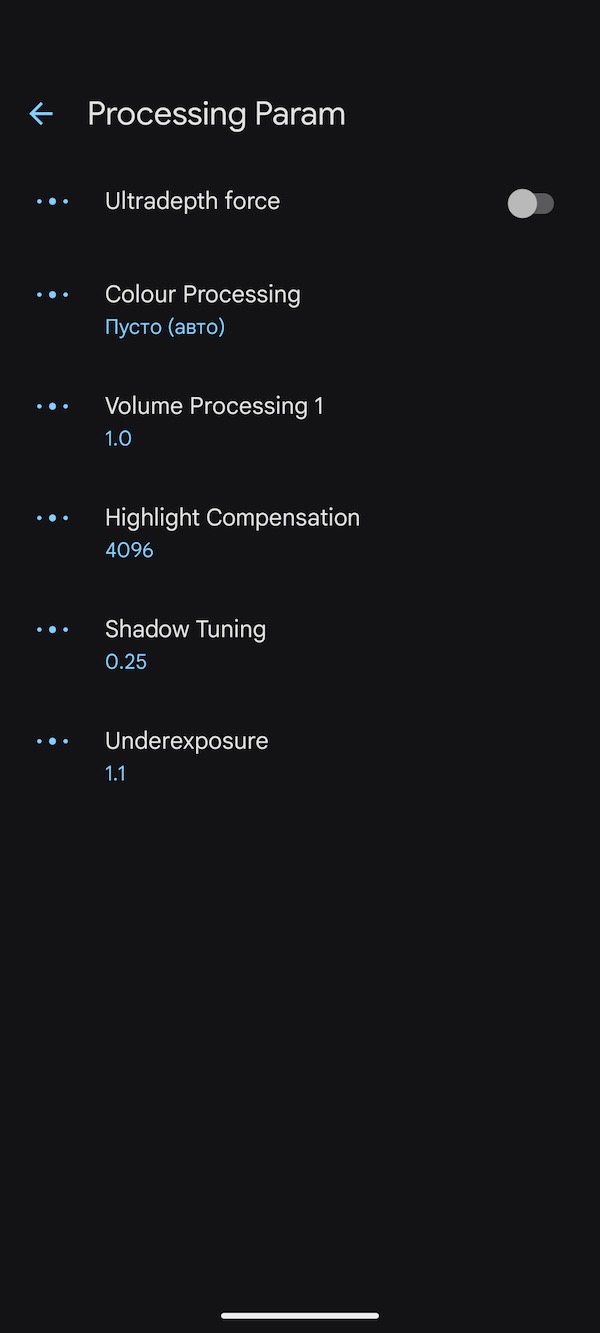Tap the Highlight Compensation value 4096
Screen dimensions: 600x1333
[x=129, y=550]
